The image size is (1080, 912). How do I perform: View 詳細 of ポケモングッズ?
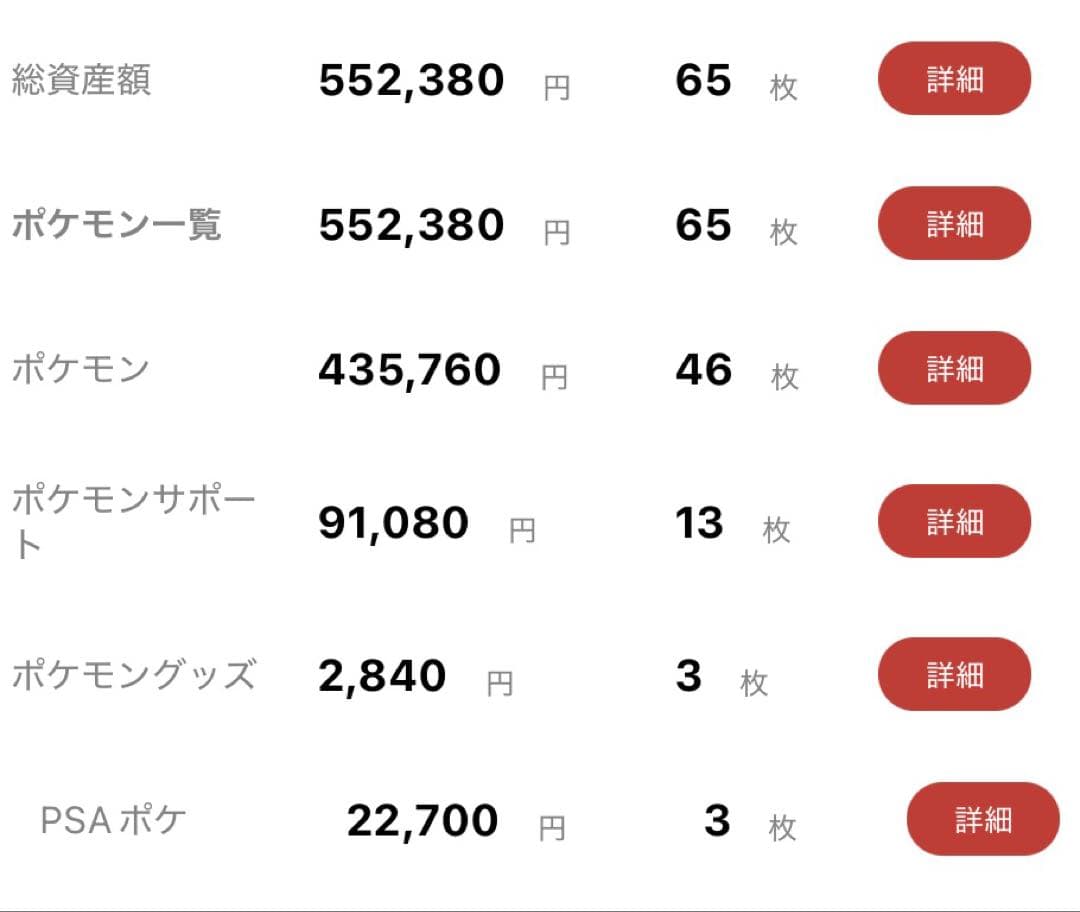pos(954,674)
